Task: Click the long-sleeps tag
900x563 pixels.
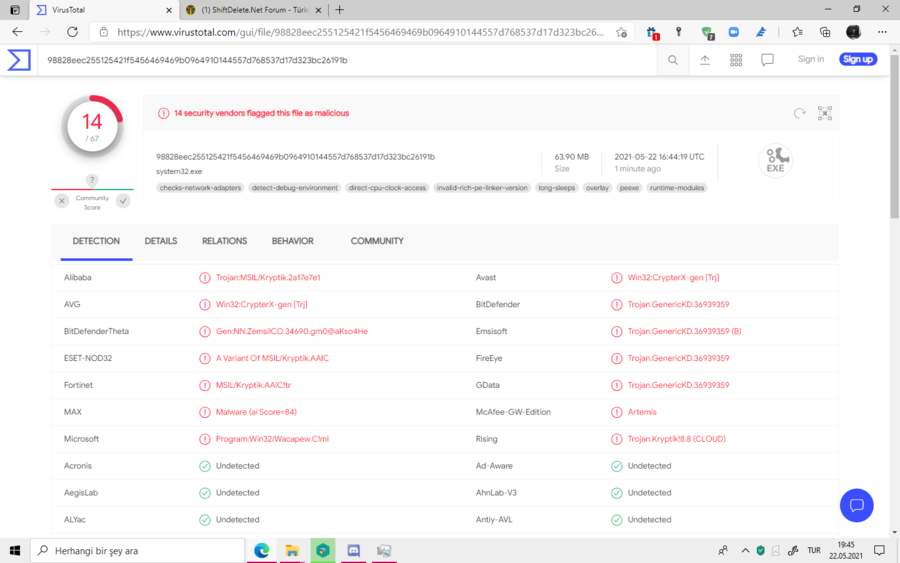Action: (x=556, y=188)
